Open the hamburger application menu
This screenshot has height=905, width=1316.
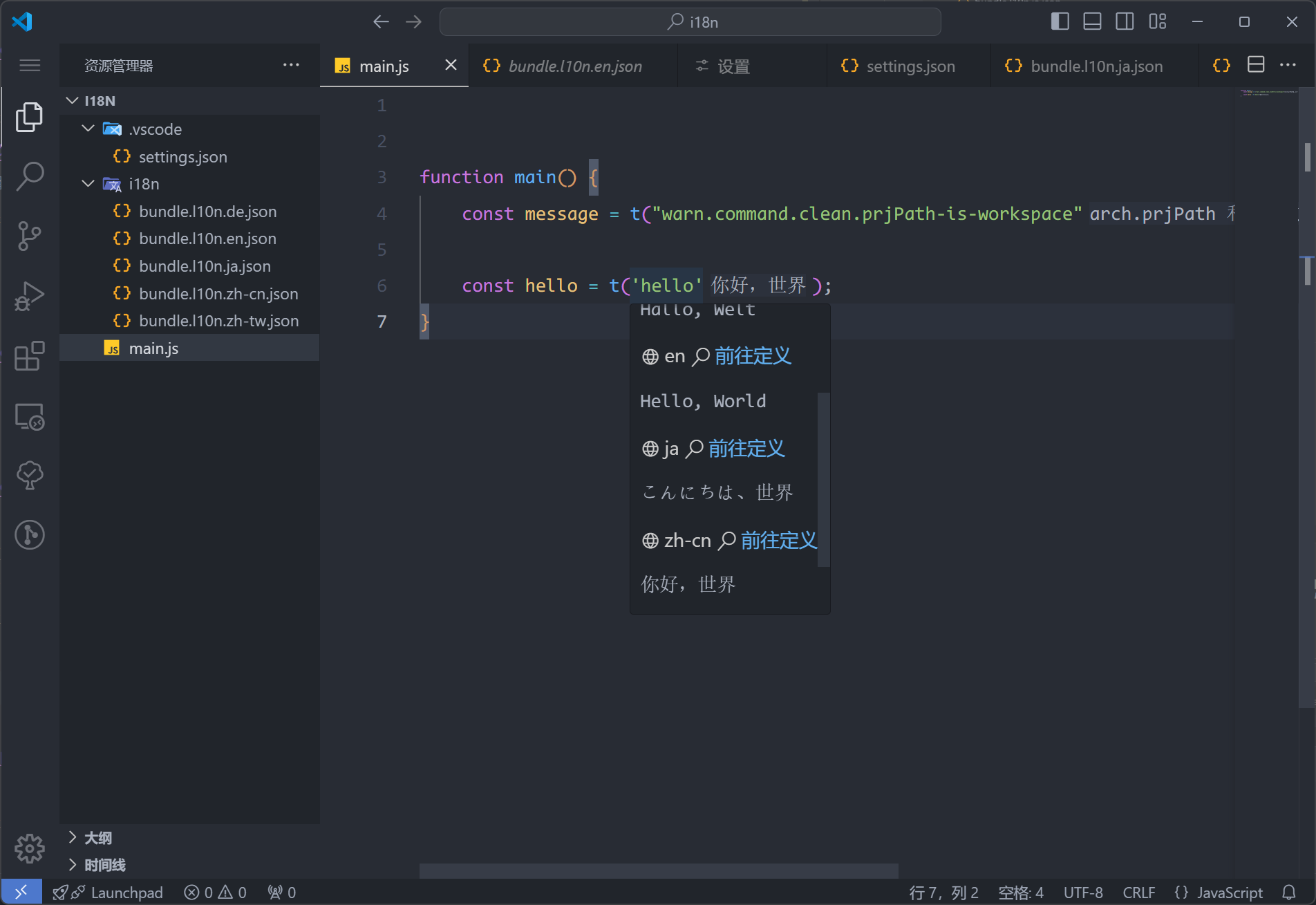[x=30, y=66]
